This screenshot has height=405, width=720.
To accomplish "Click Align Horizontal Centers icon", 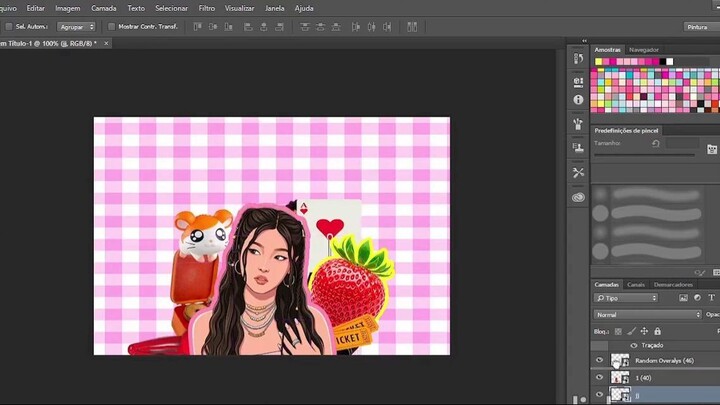I will tap(264, 27).
